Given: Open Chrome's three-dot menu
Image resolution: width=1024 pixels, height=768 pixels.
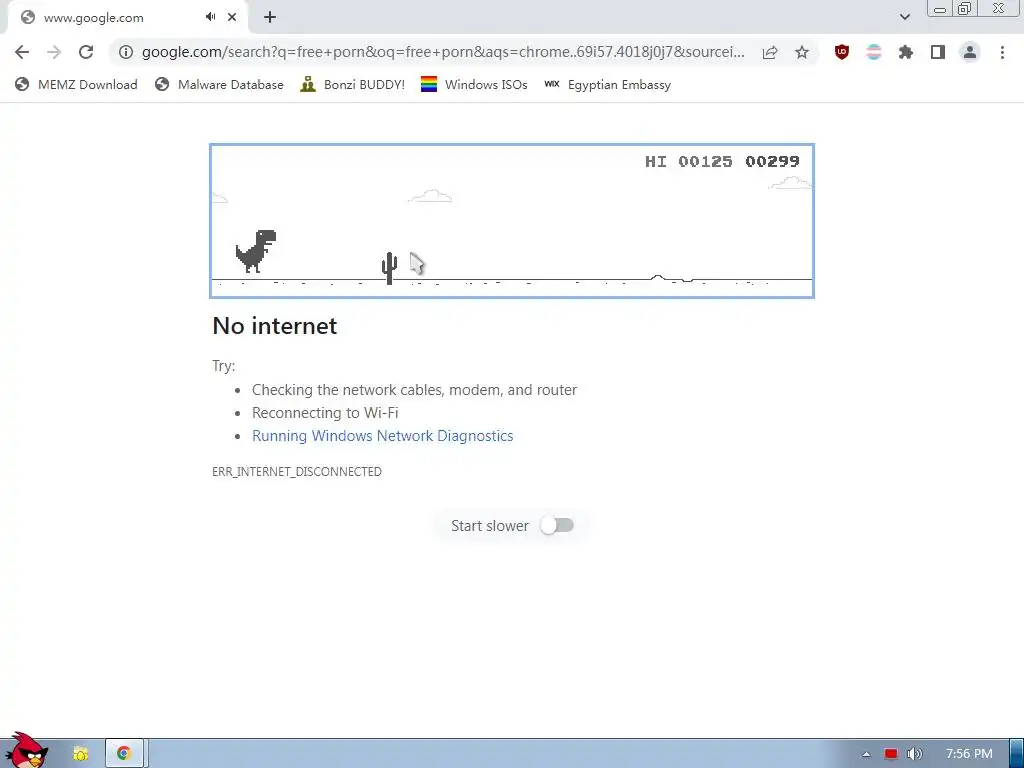Looking at the screenshot, I should 1002,52.
